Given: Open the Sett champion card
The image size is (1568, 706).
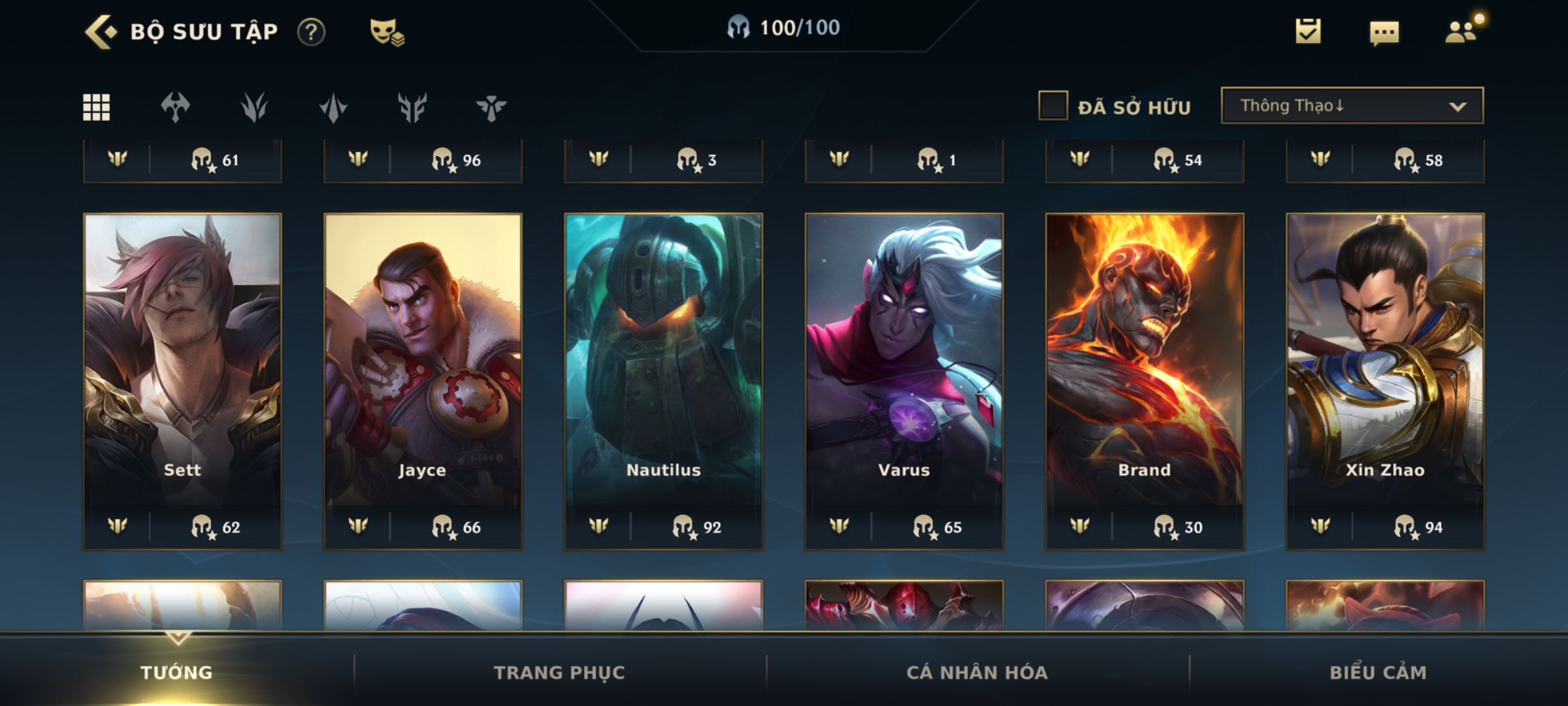Looking at the screenshot, I should pyautogui.click(x=182, y=381).
